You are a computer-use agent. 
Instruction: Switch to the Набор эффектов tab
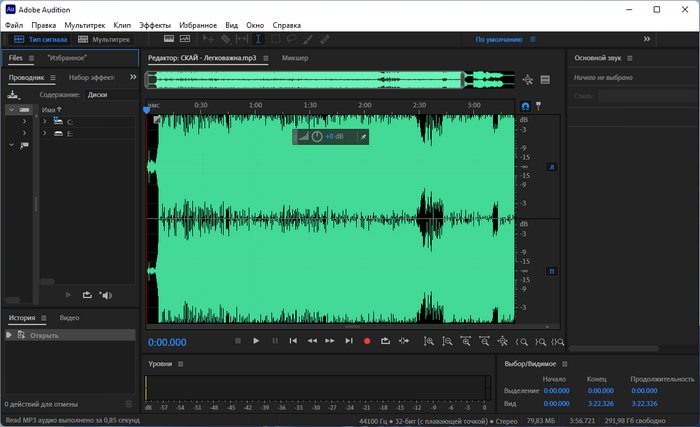coord(92,78)
